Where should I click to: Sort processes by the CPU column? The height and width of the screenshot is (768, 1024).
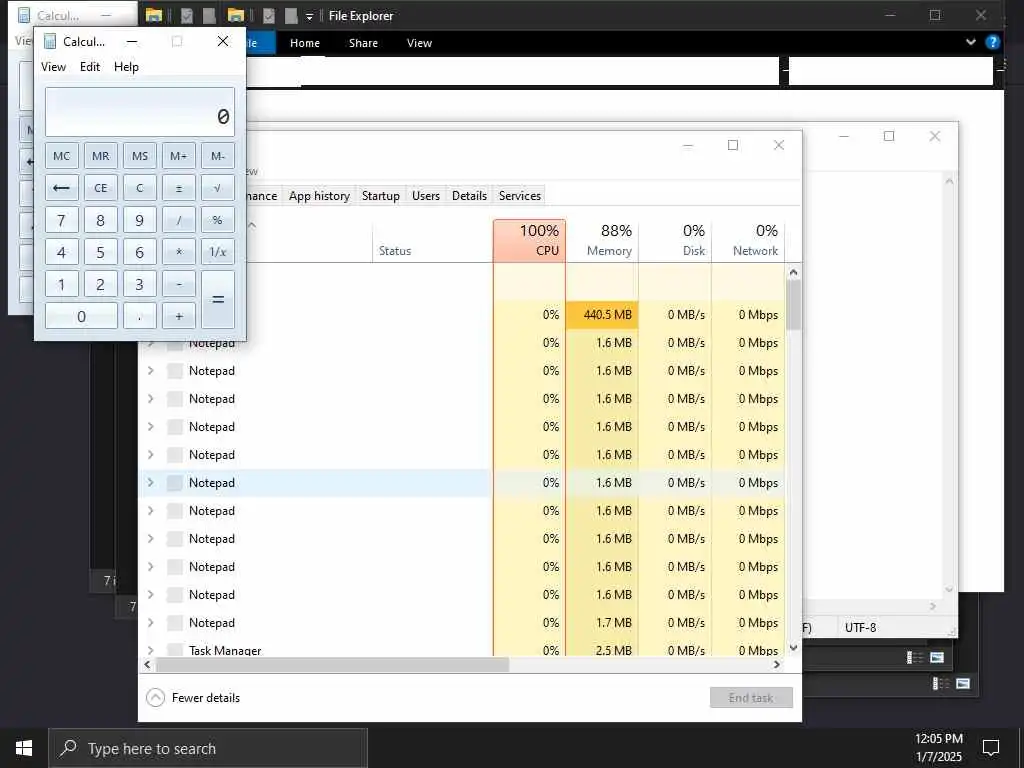tap(530, 240)
